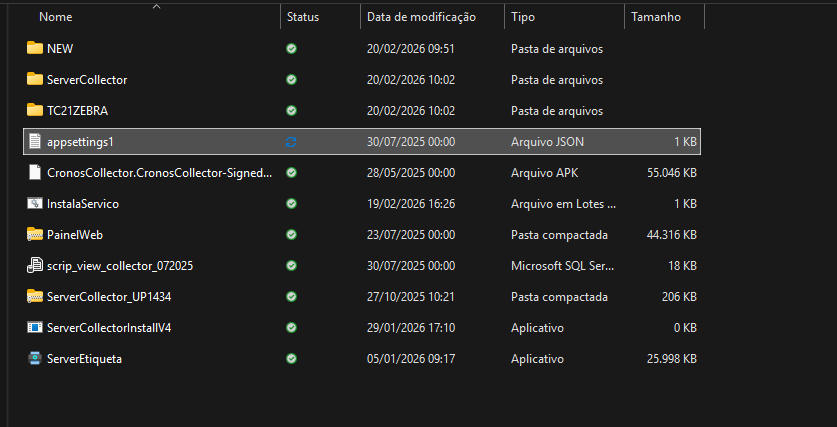The height and width of the screenshot is (427, 837).
Task: Click the CronosCollector APK file icon
Action: point(35,173)
